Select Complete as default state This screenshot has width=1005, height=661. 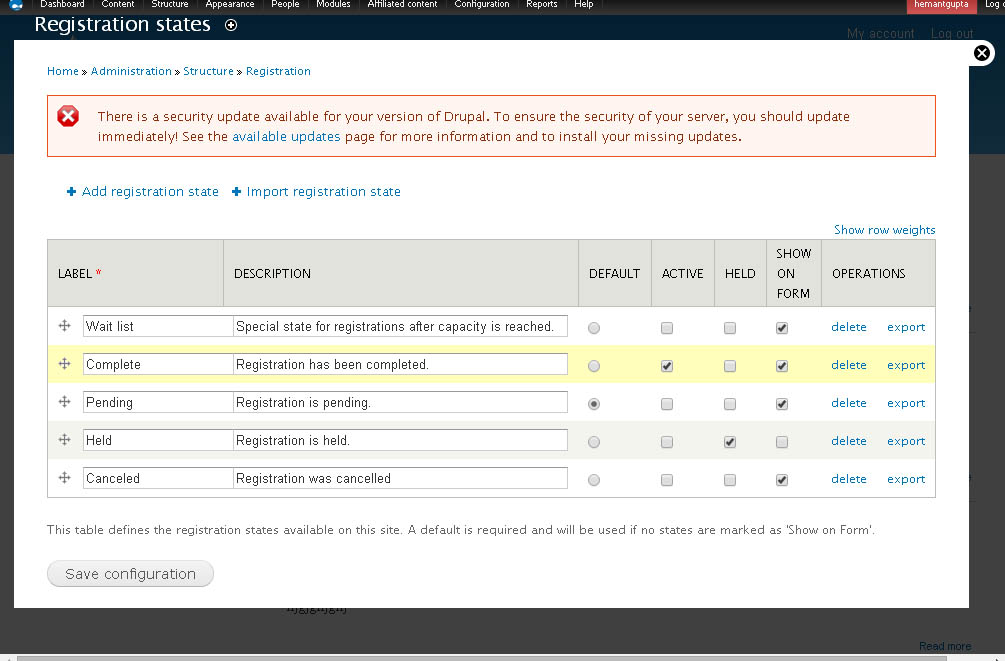pyautogui.click(x=594, y=366)
